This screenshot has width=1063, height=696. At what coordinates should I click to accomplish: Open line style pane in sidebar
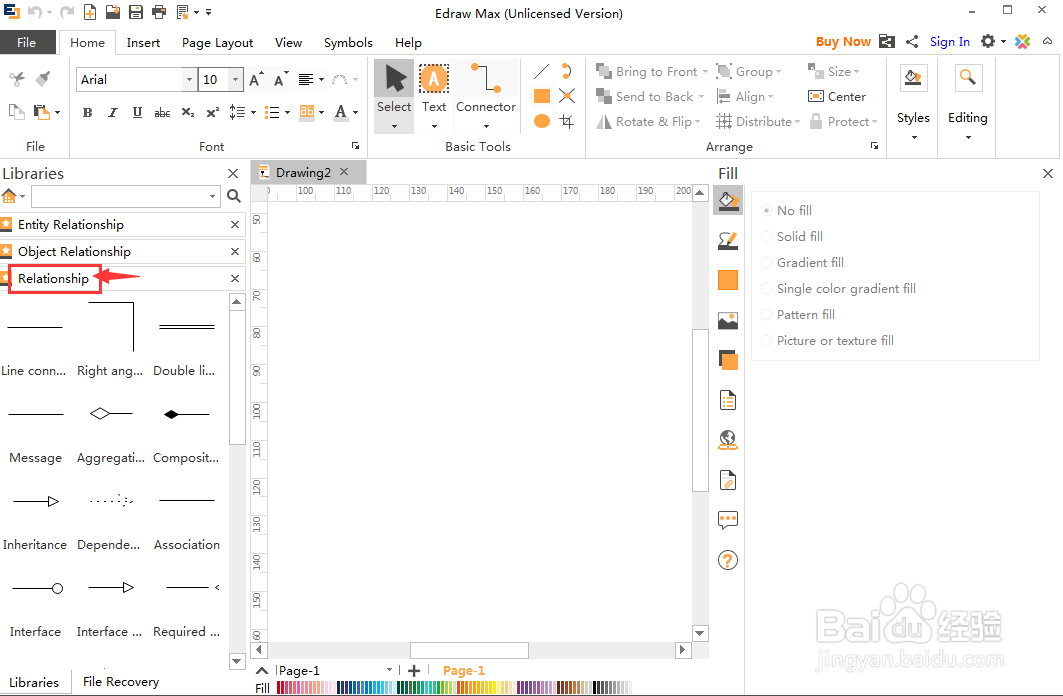(727, 241)
